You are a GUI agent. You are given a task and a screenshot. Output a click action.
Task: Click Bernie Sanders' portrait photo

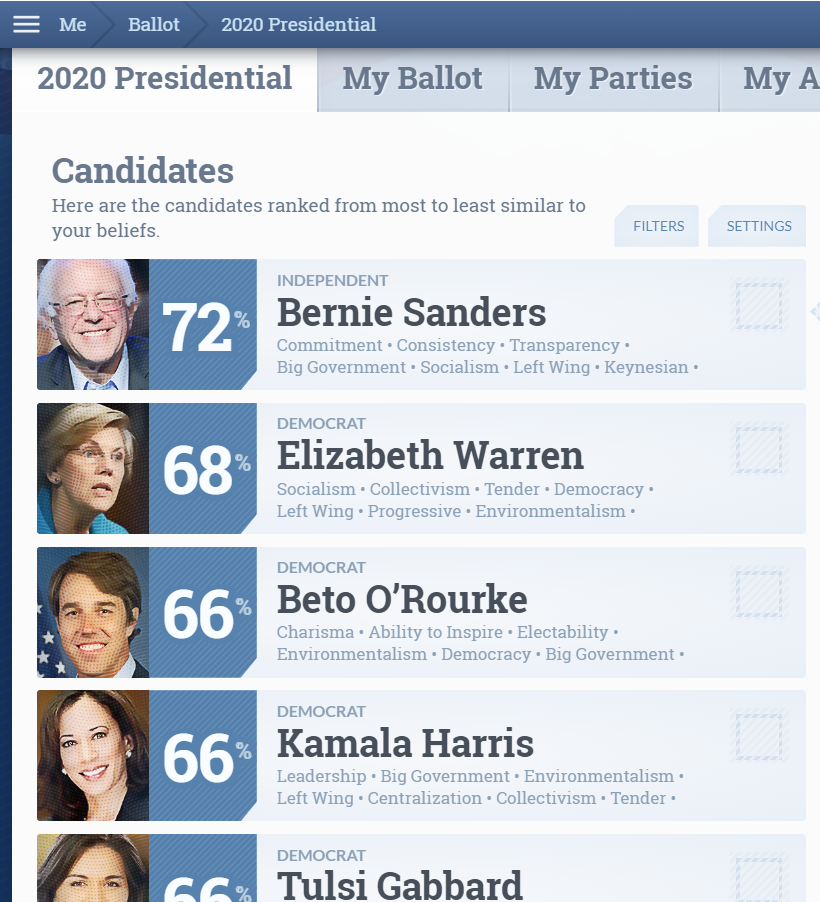click(93, 324)
